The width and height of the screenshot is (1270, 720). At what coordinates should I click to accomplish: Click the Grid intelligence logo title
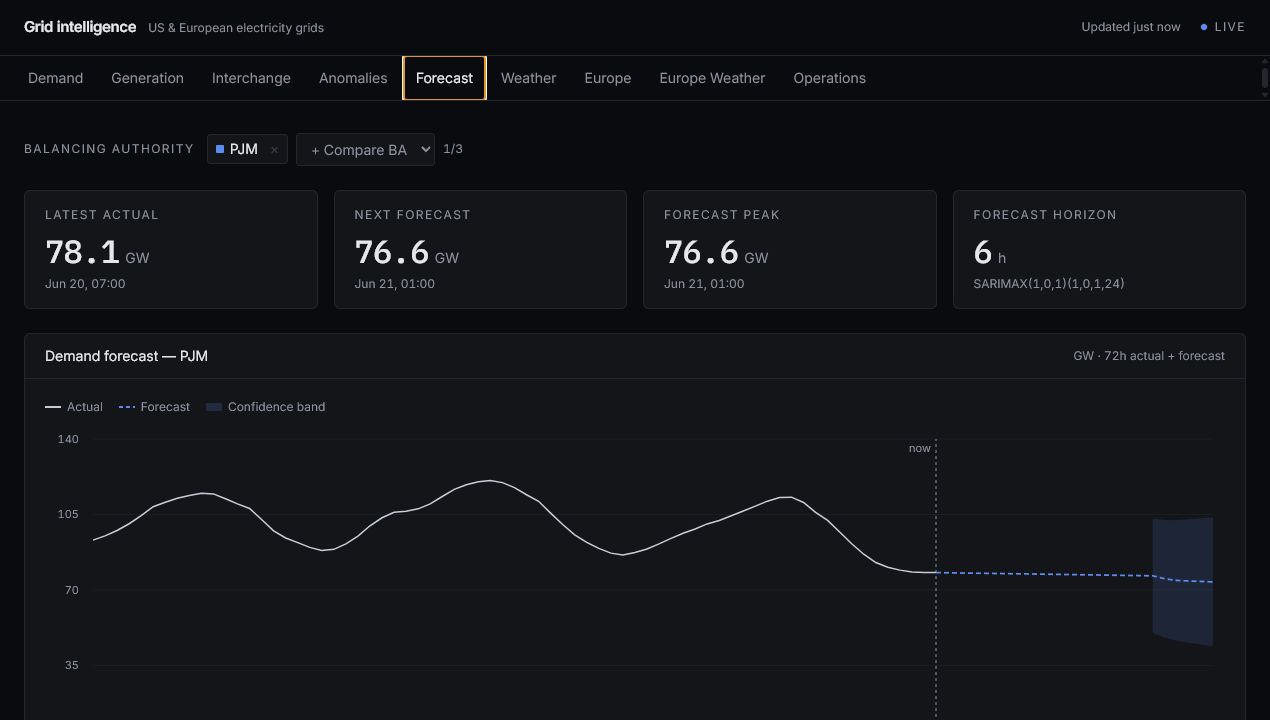(x=80, y=27)
